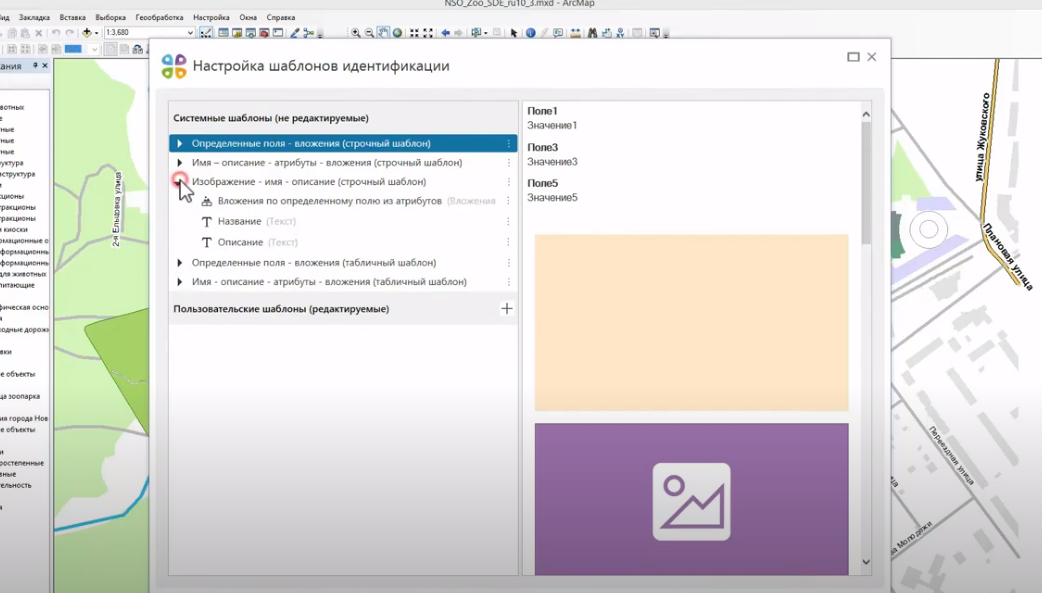This screenshot has width=1042, height=593.
Task: Open the Геообработка menu
Action: tap(159, 17)
